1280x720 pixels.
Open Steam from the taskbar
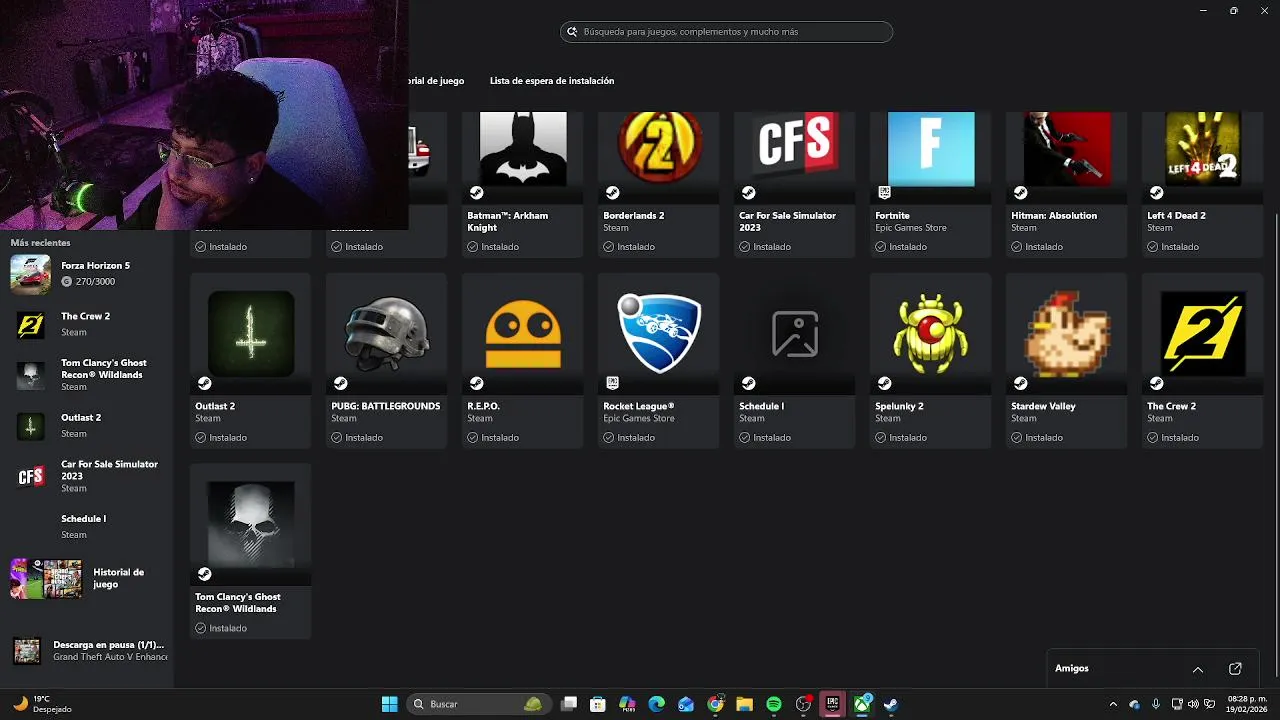pyautogui.click(x=890, y=704)
